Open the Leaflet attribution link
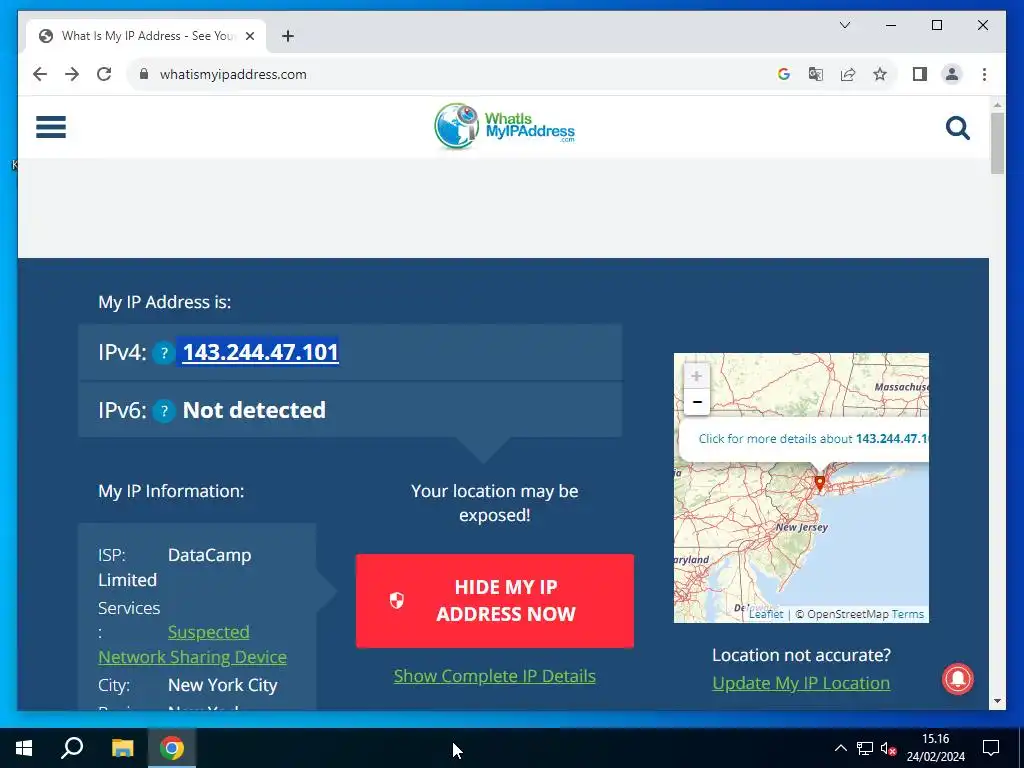Image resolution: width=1024 pixels, height=768 pixels. [765, 615]
